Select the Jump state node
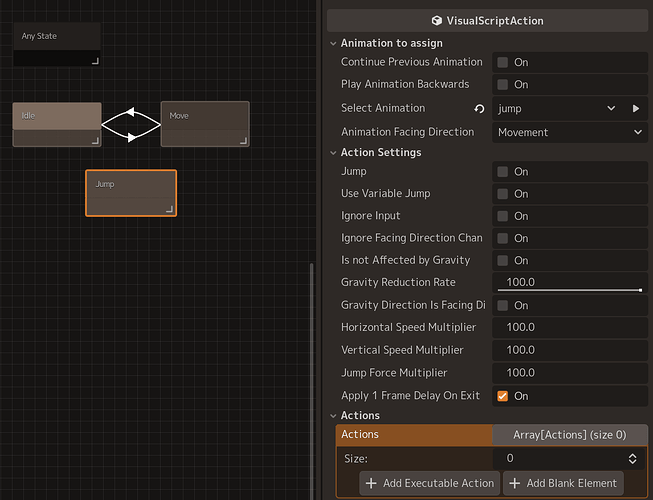The height and width of the screenshot is (500, 653). [x=131, y=193]
